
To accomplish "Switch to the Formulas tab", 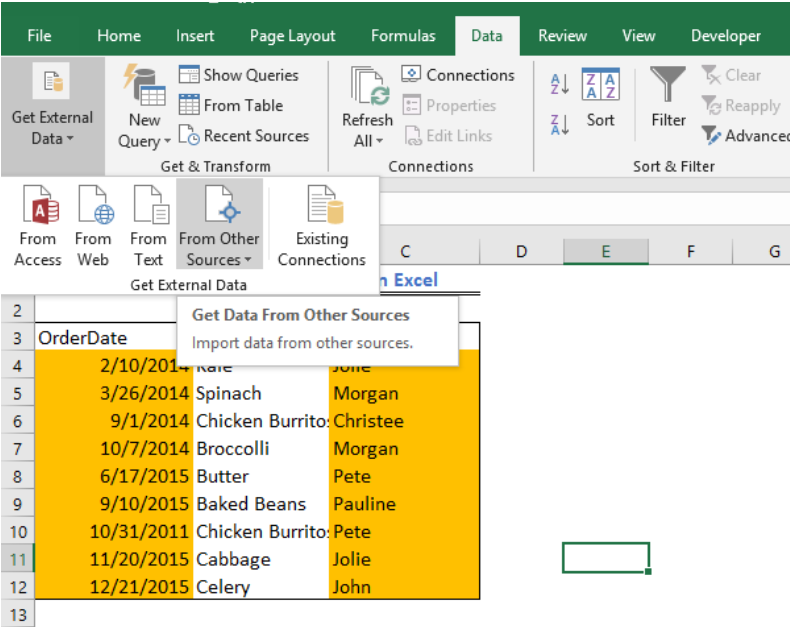I will click(x=403, y=36).
